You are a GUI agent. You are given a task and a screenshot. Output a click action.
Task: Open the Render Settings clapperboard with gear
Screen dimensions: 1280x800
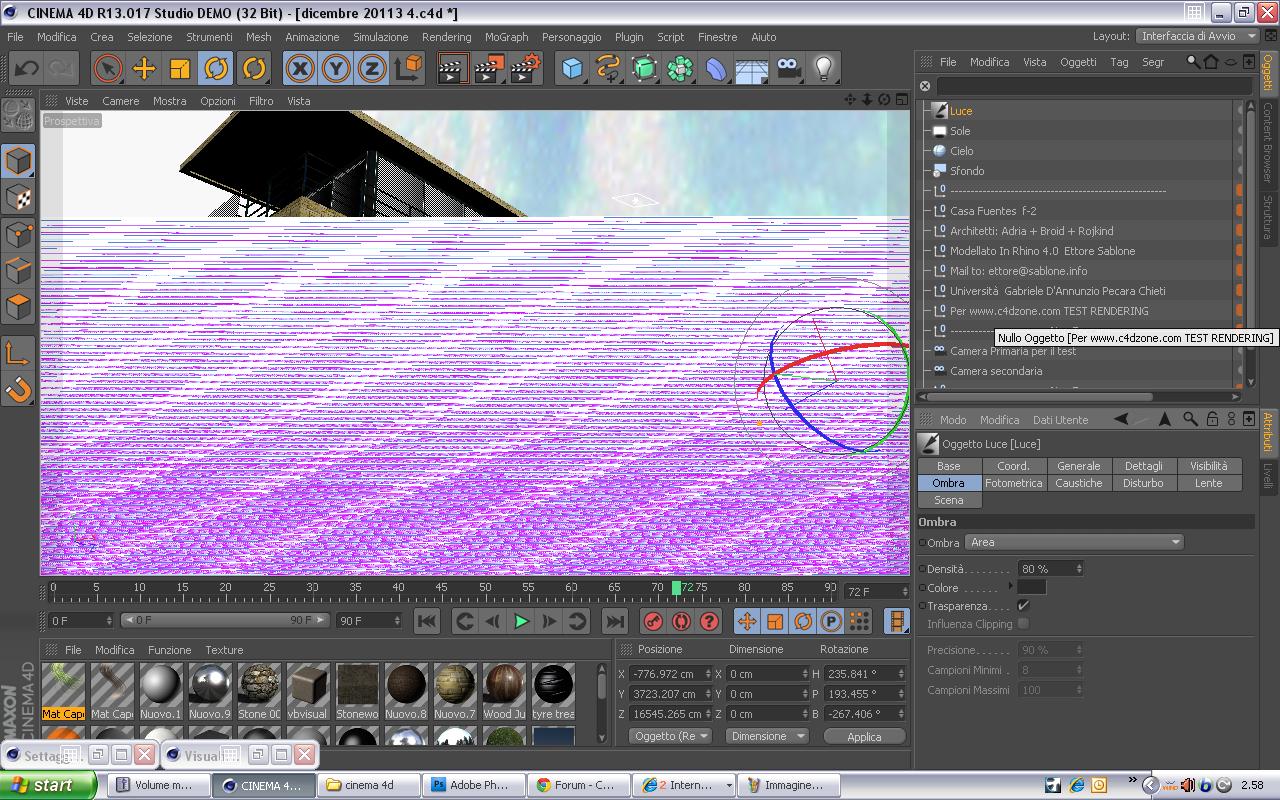pyautogui.click(x=525, y=69)
